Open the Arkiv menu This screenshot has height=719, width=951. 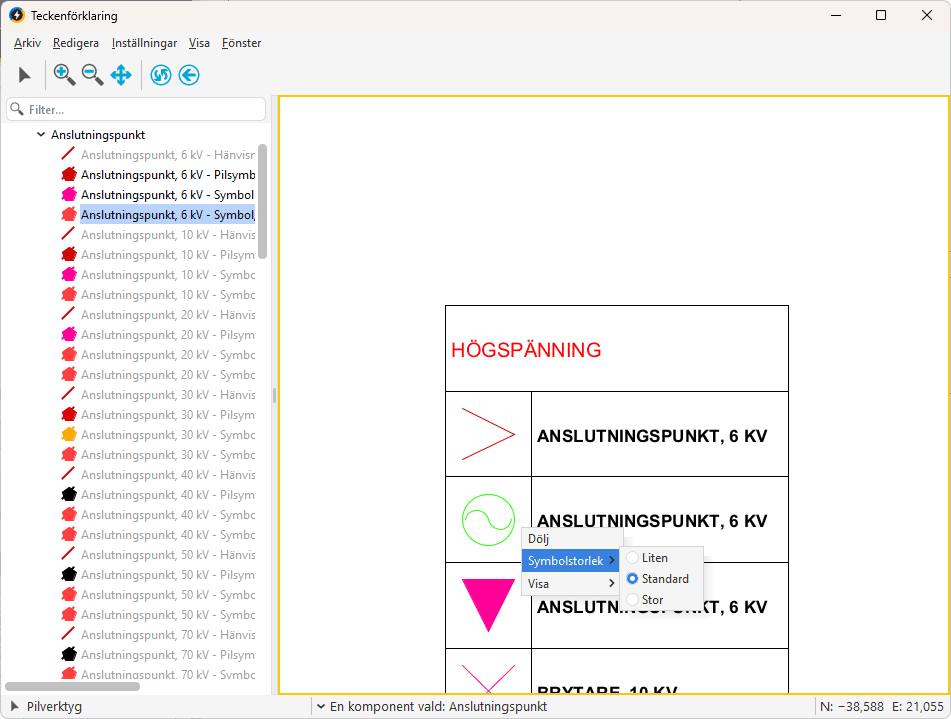click(27, 43)
